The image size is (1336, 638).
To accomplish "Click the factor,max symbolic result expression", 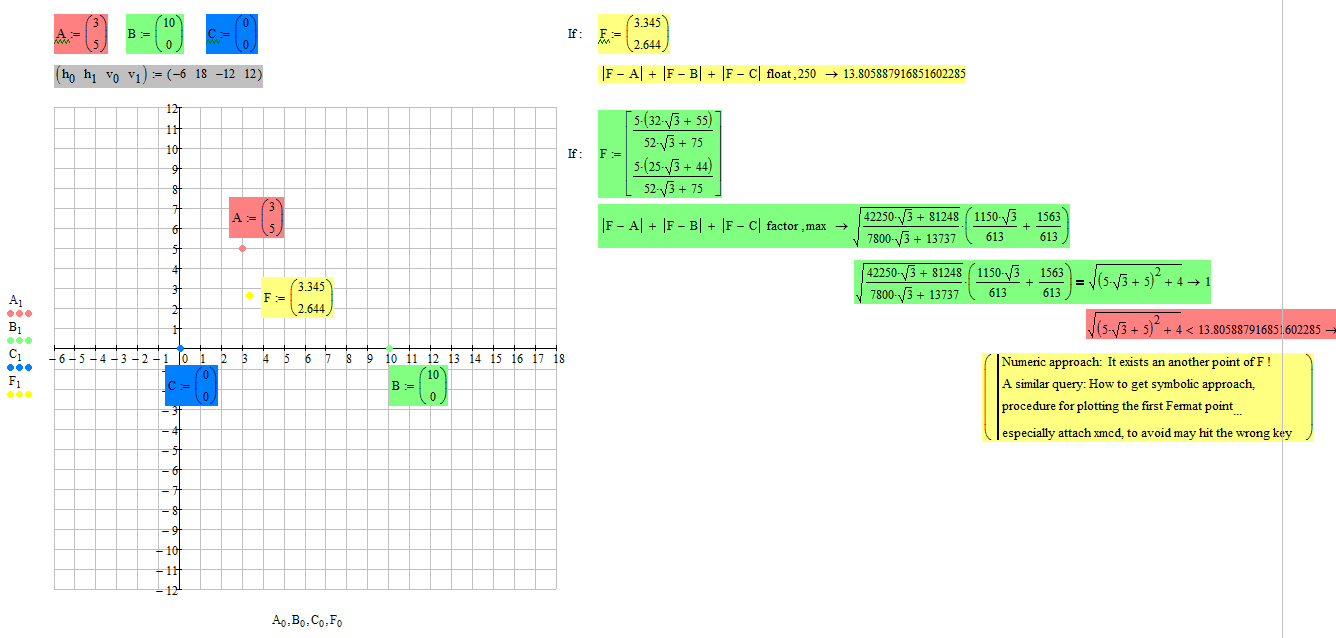I will 835,225.
